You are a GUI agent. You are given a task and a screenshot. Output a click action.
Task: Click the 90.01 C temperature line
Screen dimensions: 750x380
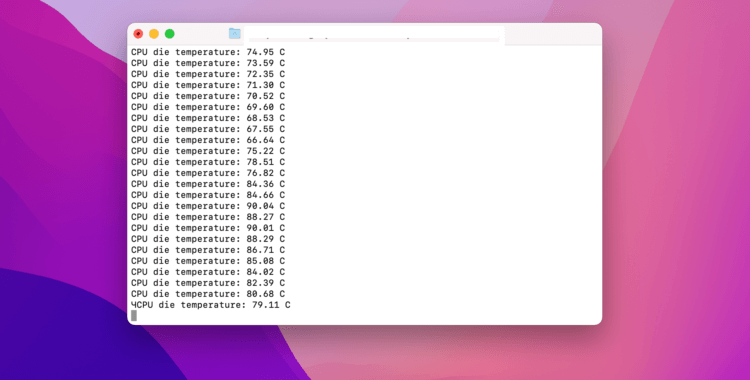coord(208,228)
